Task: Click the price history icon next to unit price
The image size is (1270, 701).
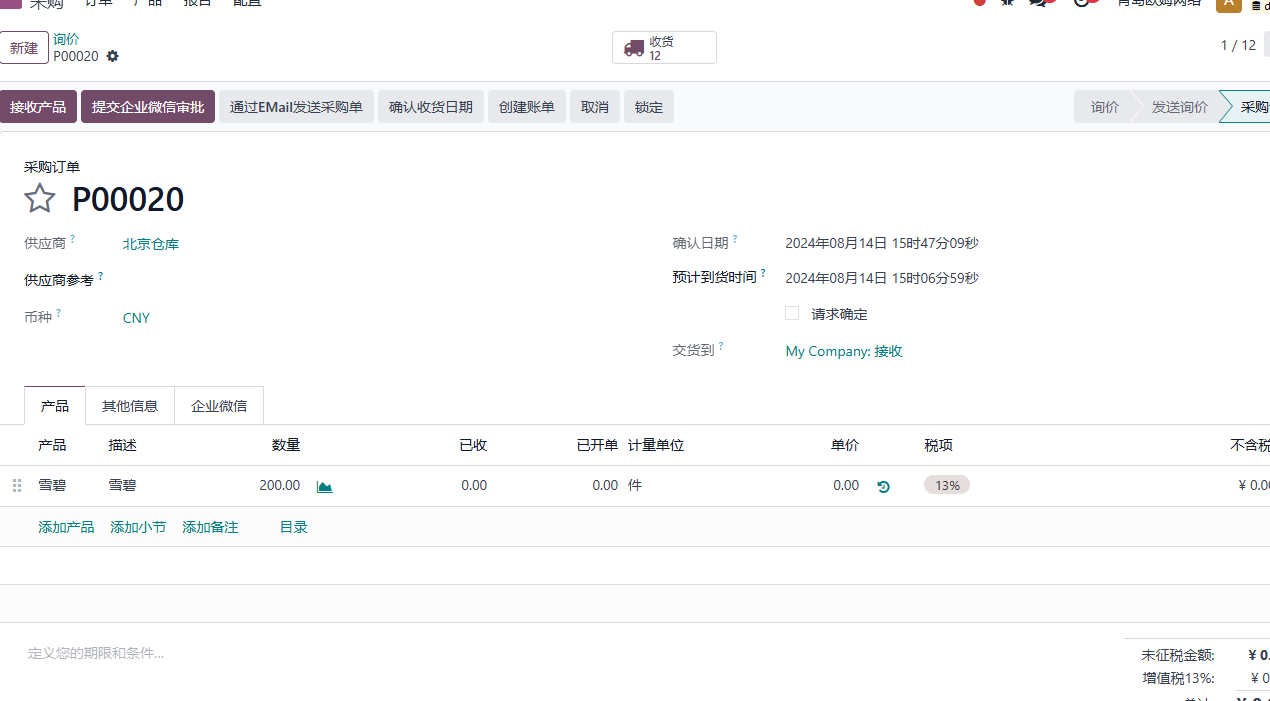Action: click(883, 486)
